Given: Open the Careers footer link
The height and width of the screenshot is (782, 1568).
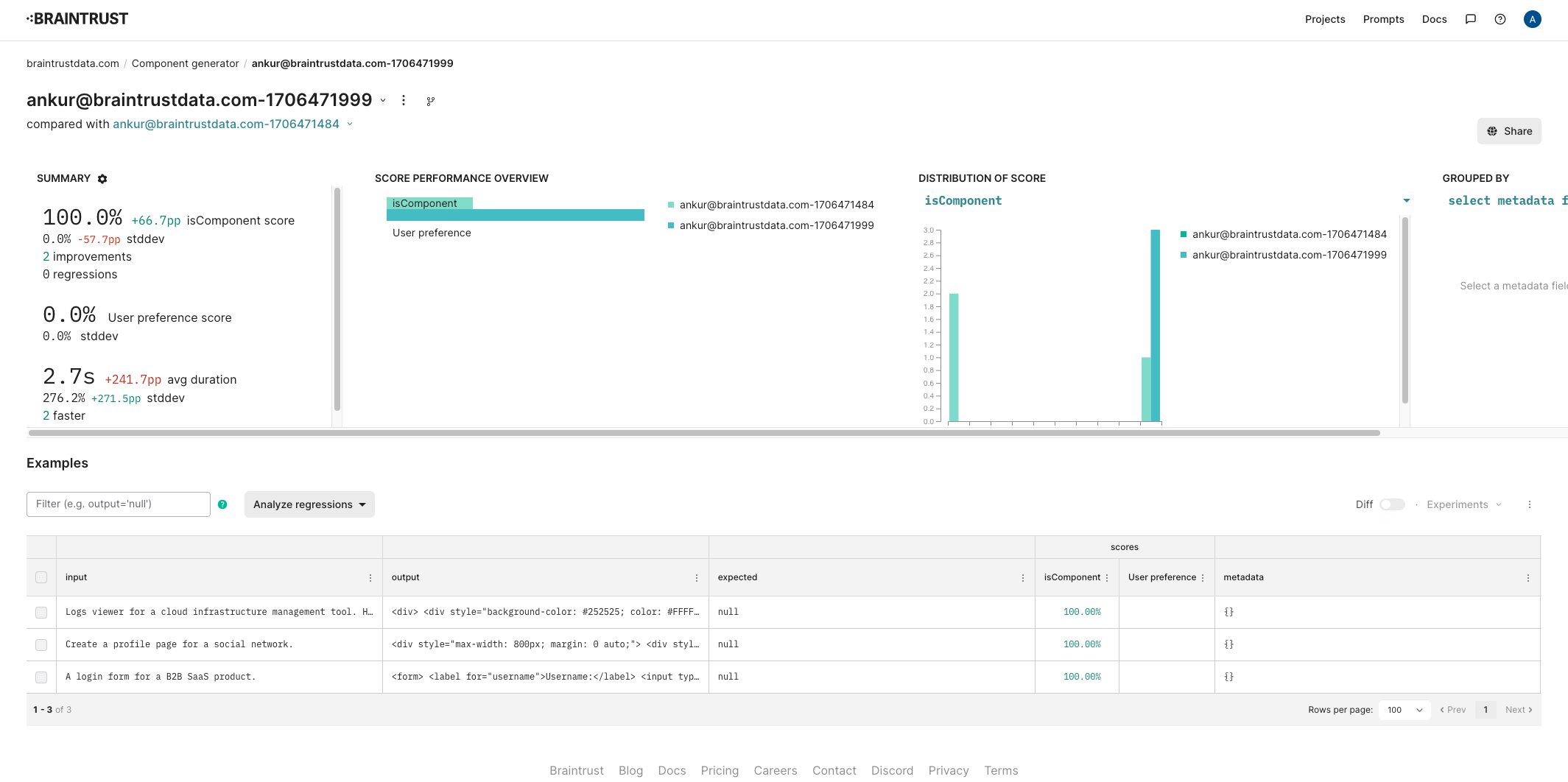Looking at the screenshot, I should click(x=776, y=770).
